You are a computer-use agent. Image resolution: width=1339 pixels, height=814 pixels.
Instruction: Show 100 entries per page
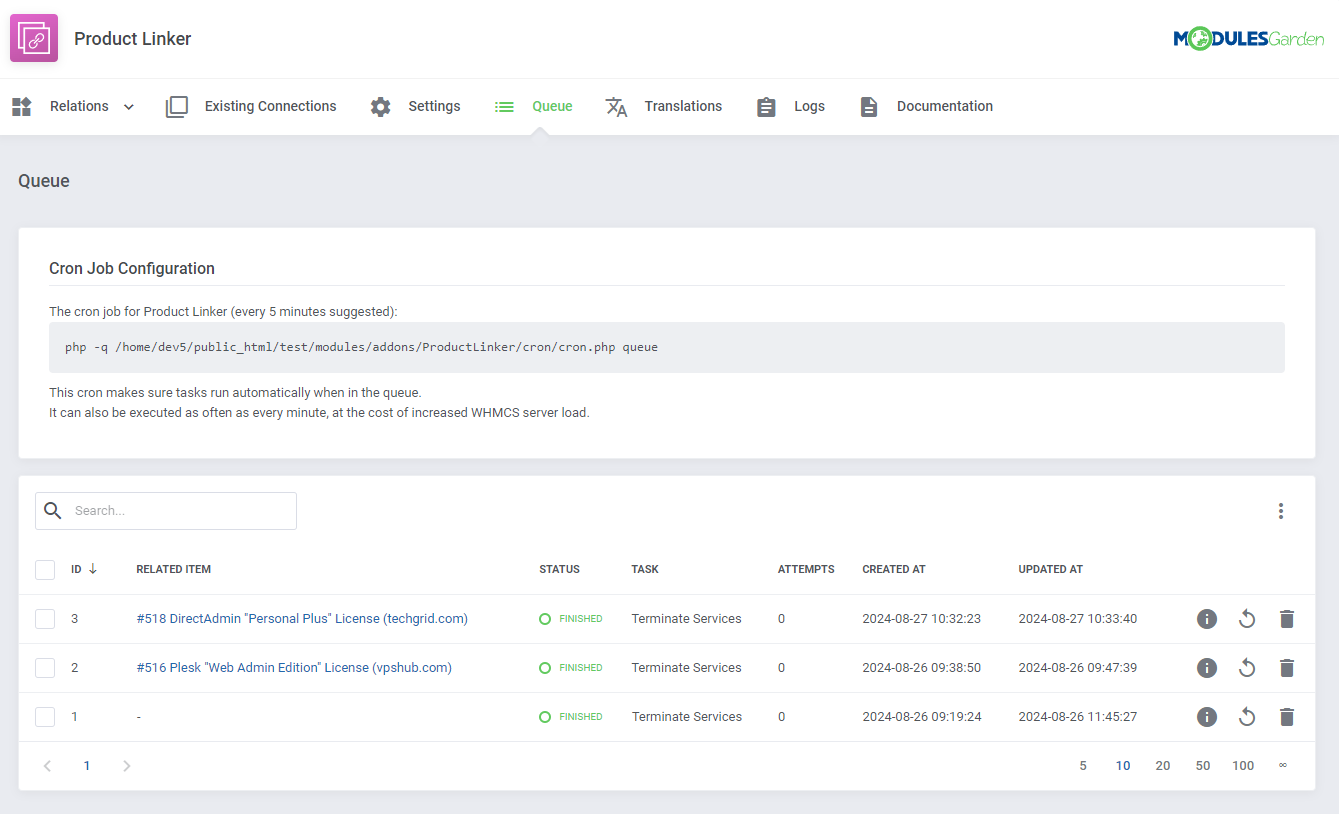point(1243,766)
